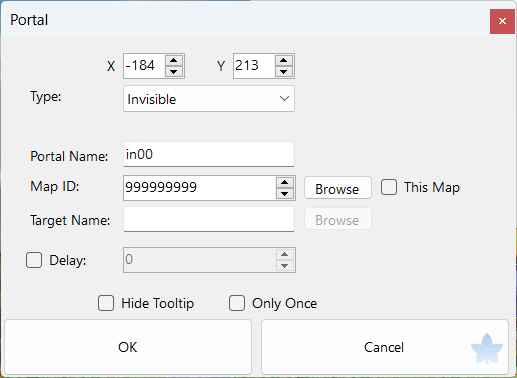The image size is (517, 378).
Task: Increment Map ID with up arrow
Action: tap(285, 183)
